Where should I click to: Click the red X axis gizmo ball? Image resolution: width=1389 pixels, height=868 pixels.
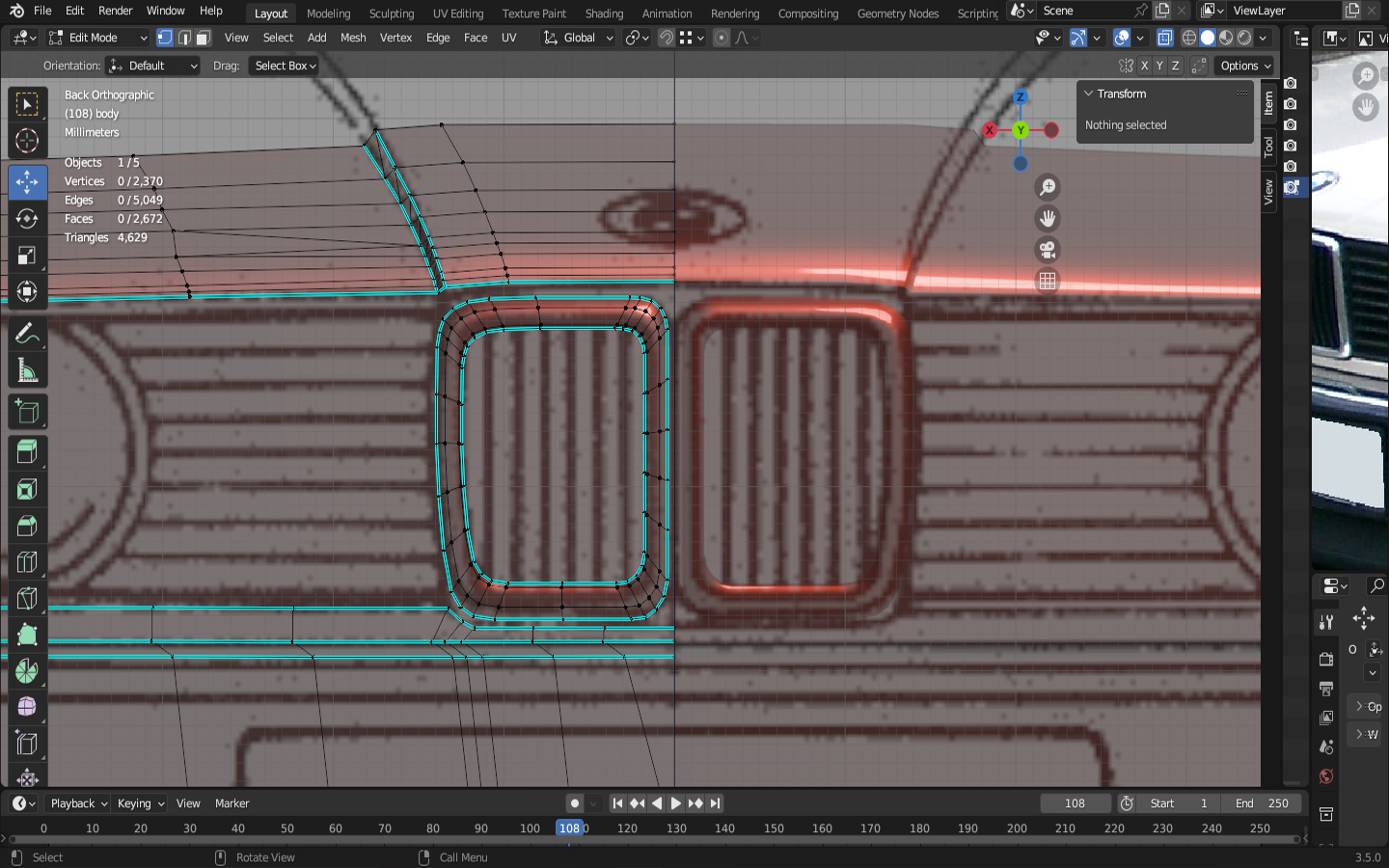990,130
